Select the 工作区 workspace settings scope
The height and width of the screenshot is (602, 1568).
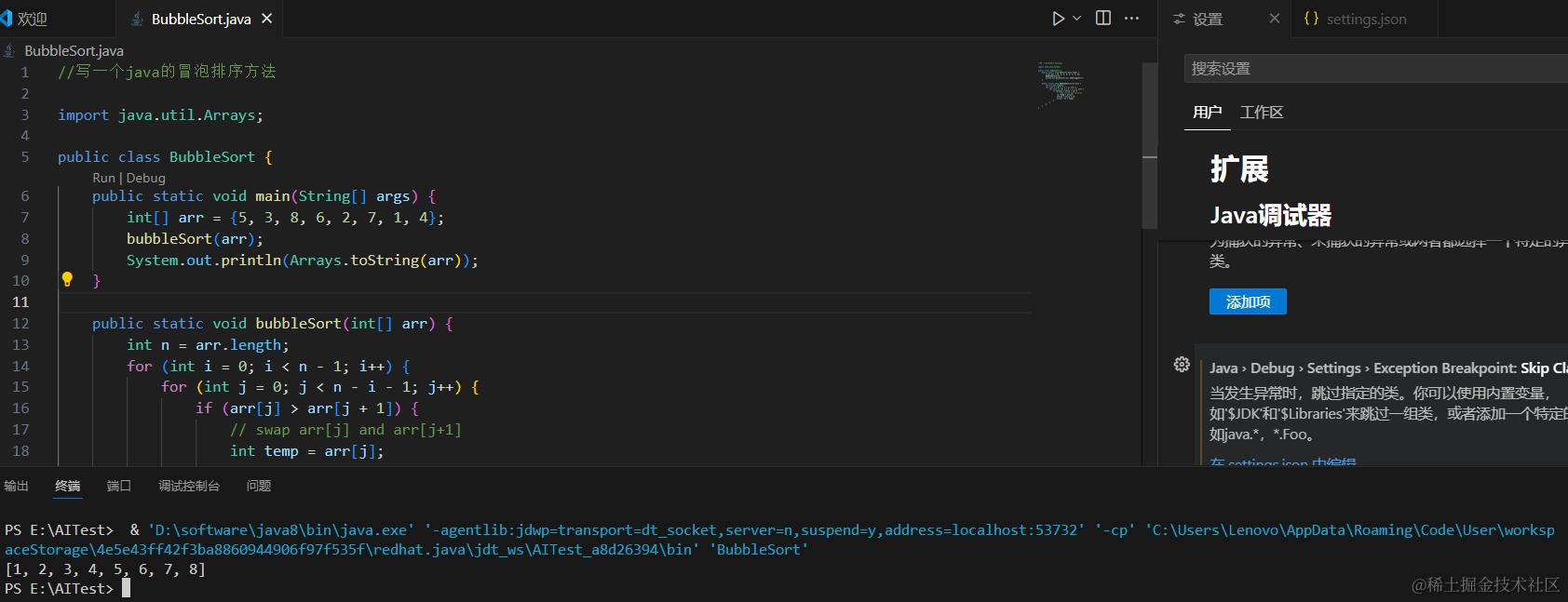pos(1262,113)
